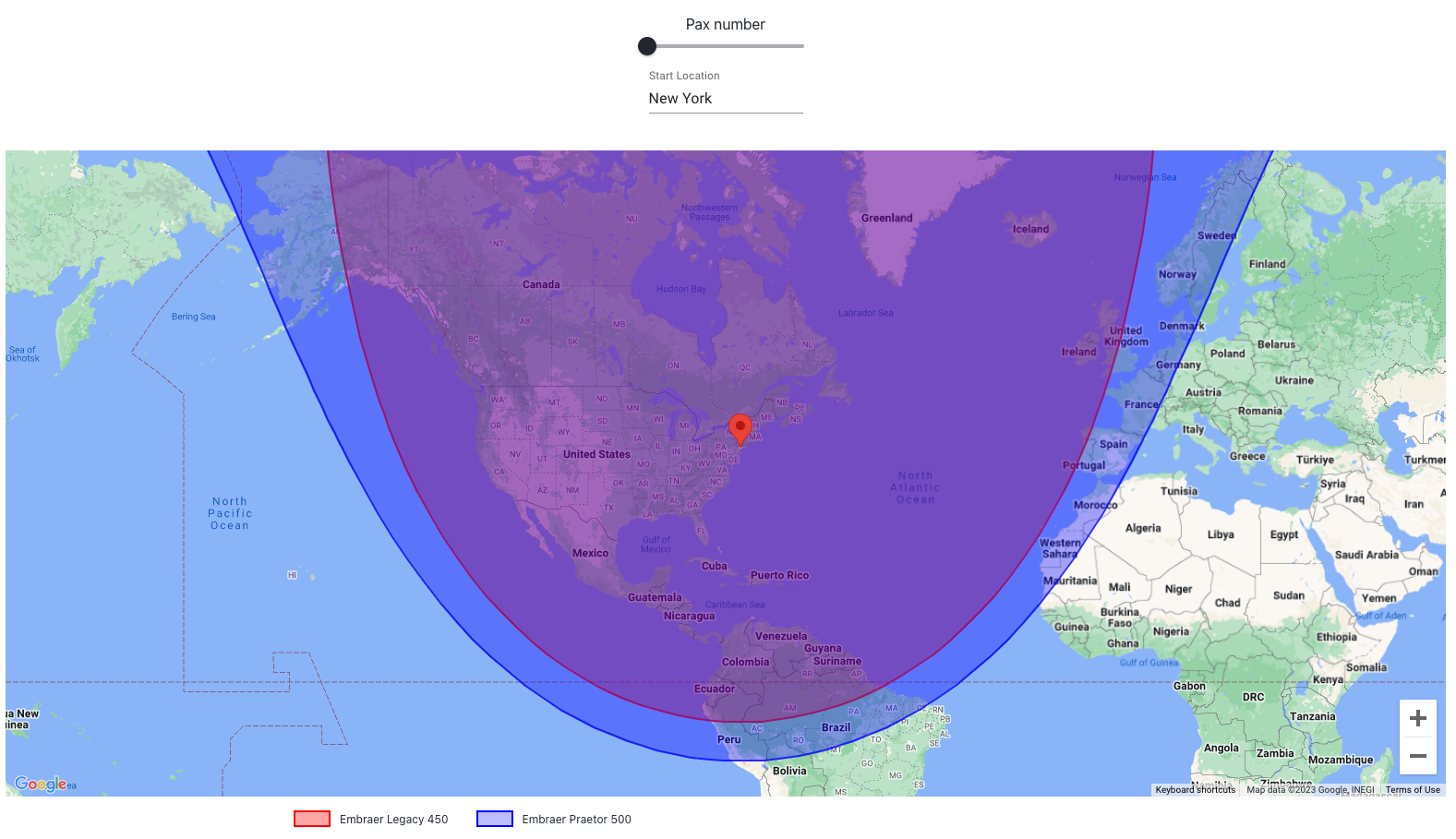Image resolution: width=1456 pixels, height=839 pixels.
Task: Click the Pax number slider track
Action: (x=726, y=46)
